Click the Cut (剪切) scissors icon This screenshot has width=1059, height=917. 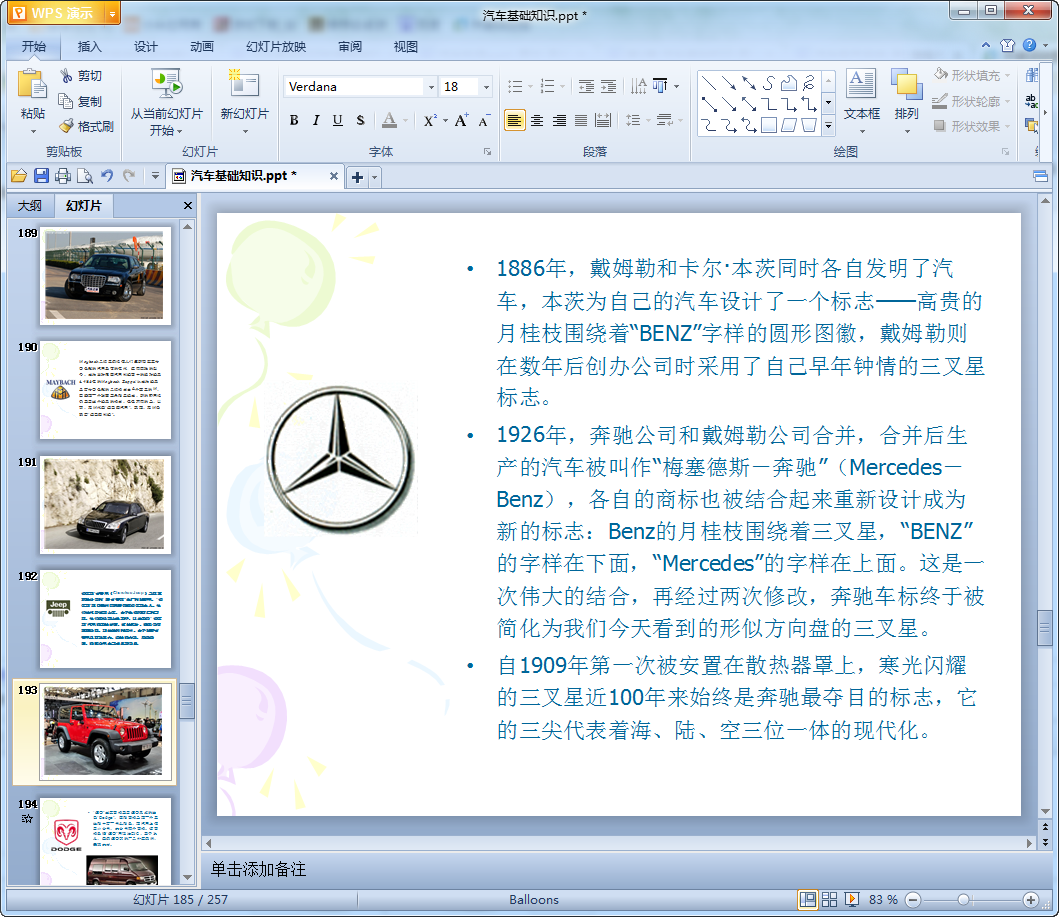pos(66,76)
